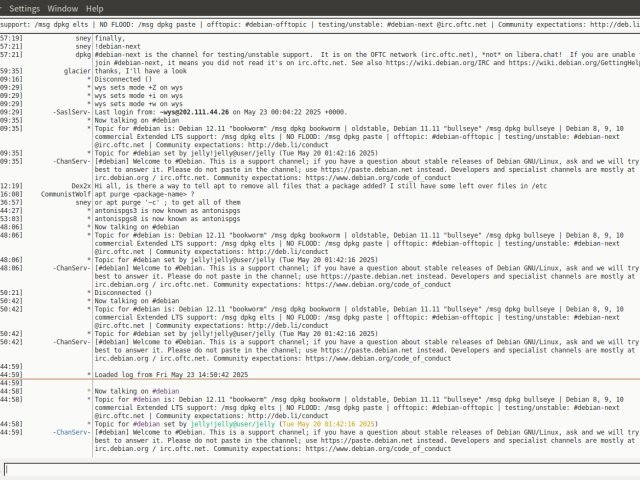The height and width of the screenshot is (480, 640).
Task: Click the dpkg nickname in the nick column
Action: (x=83, y=55)
